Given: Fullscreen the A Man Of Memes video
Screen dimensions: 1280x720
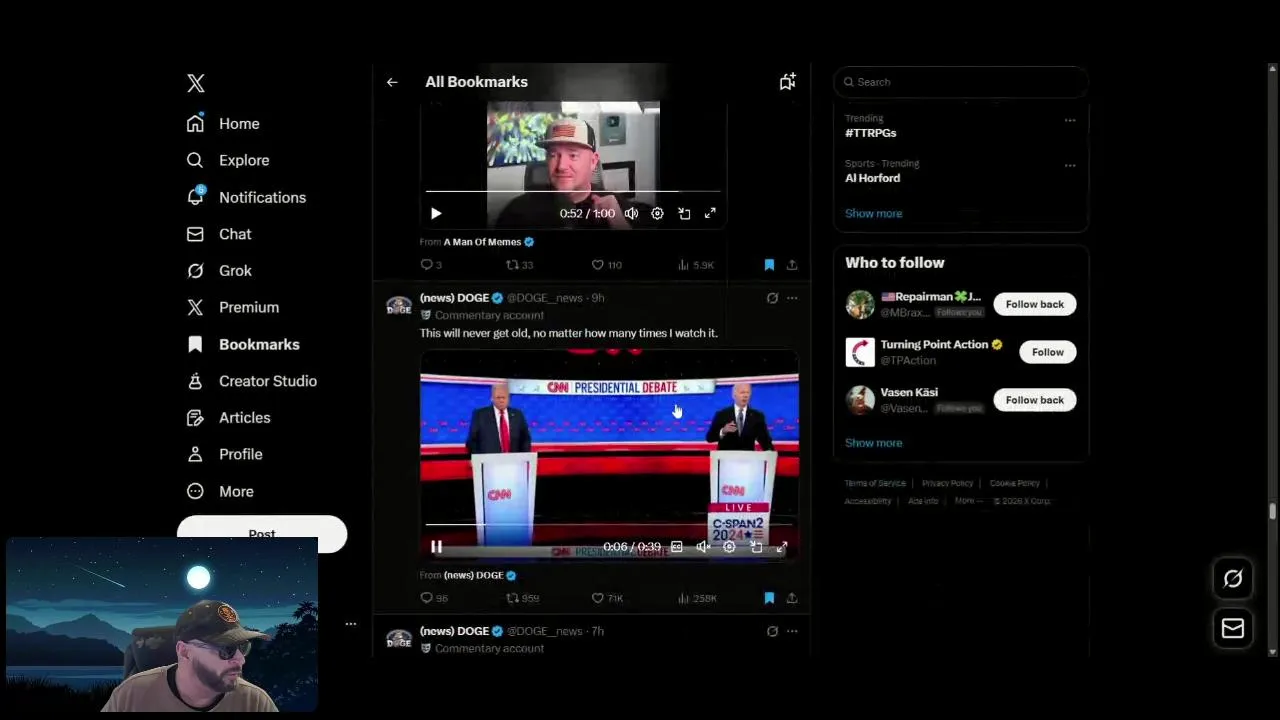Looking at the screenshot, I should click(710, 213).
